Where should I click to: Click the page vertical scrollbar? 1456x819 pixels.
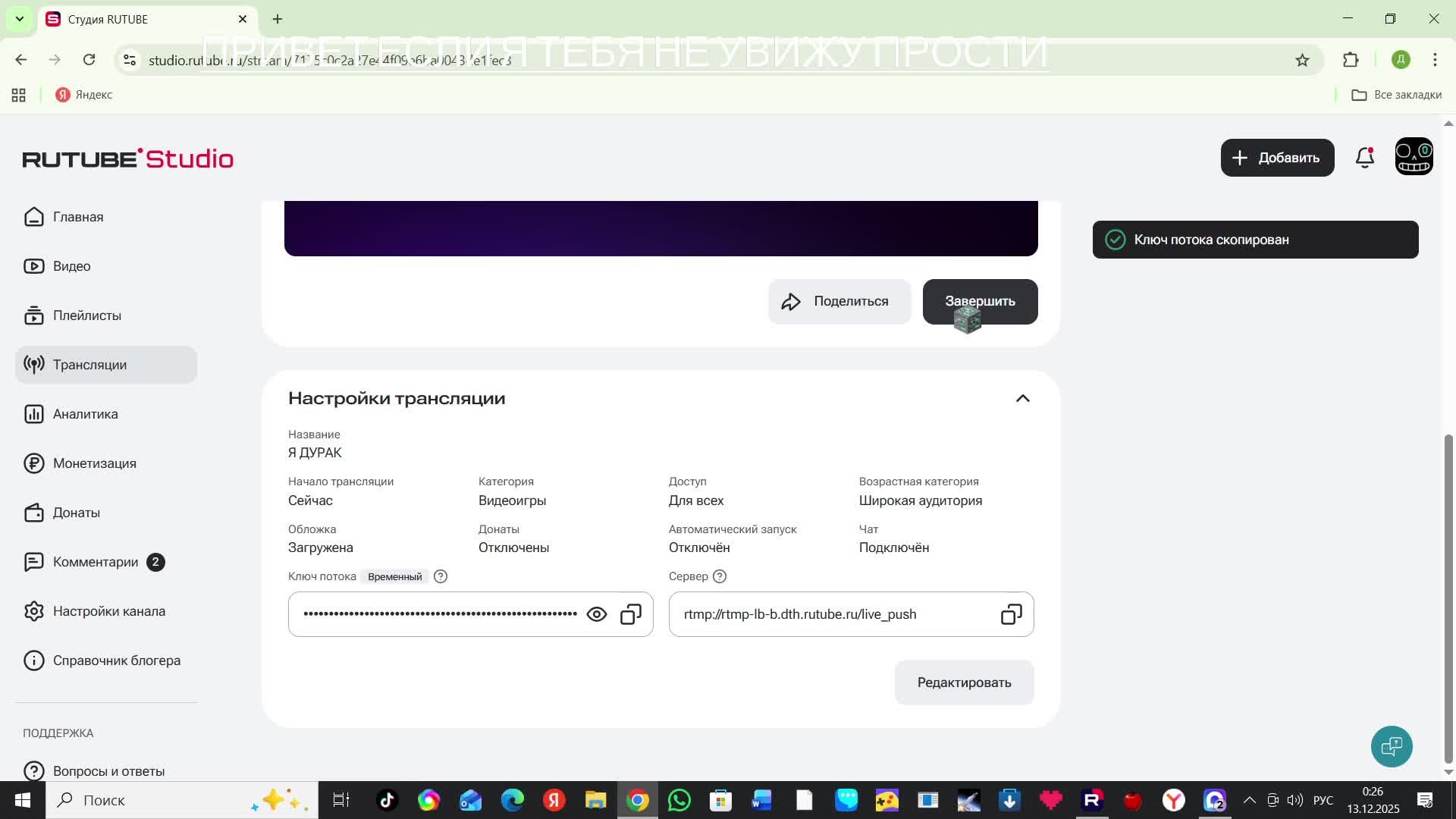1448,599
